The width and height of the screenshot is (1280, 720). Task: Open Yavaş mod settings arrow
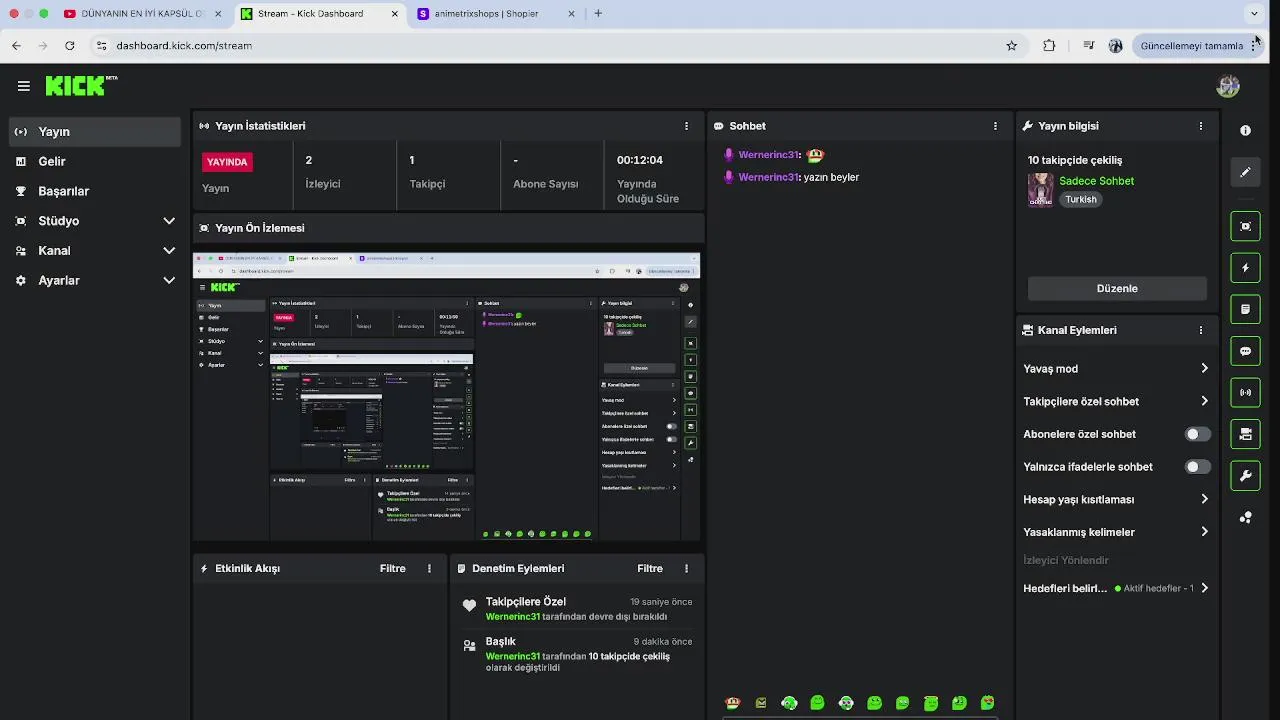1204,369
